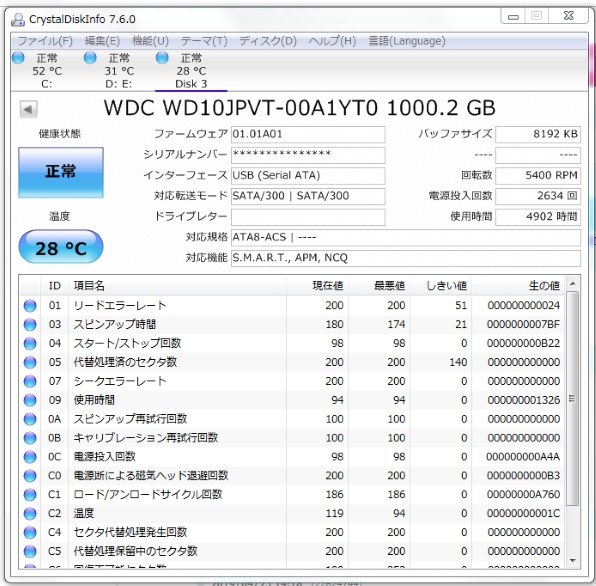Click the raw value 000000007BF
Image resolution: width=596 pixels, height=586 pixels.
(523, 325)
